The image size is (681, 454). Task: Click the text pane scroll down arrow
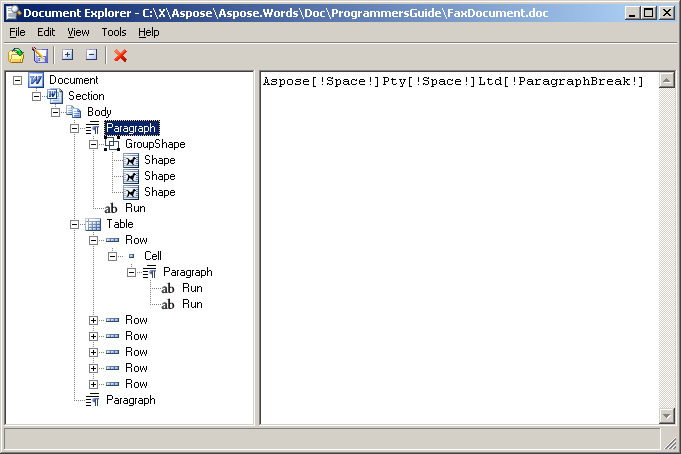pos(666,415)
